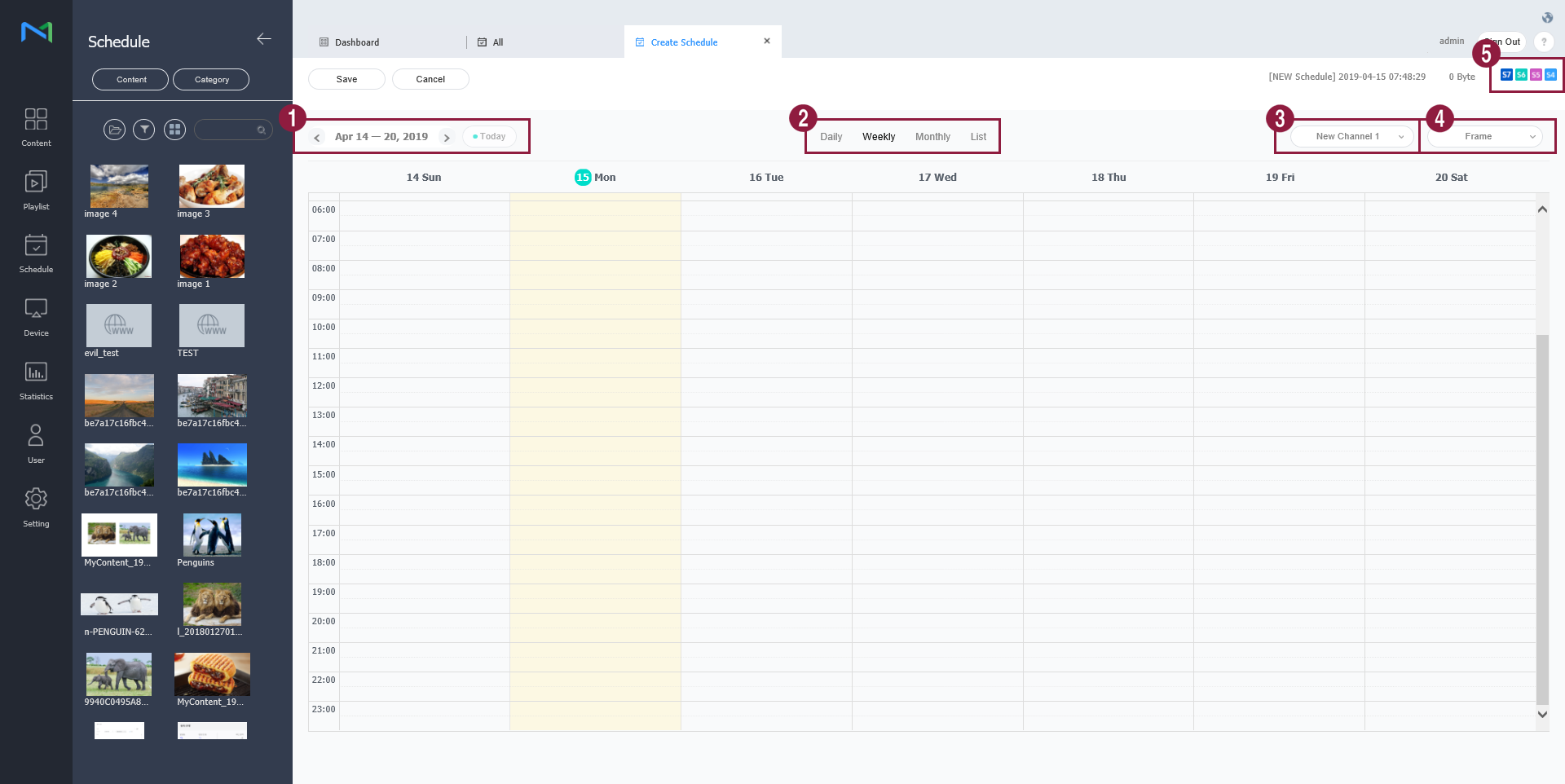Click the help question mark icon

(1543, 42)
